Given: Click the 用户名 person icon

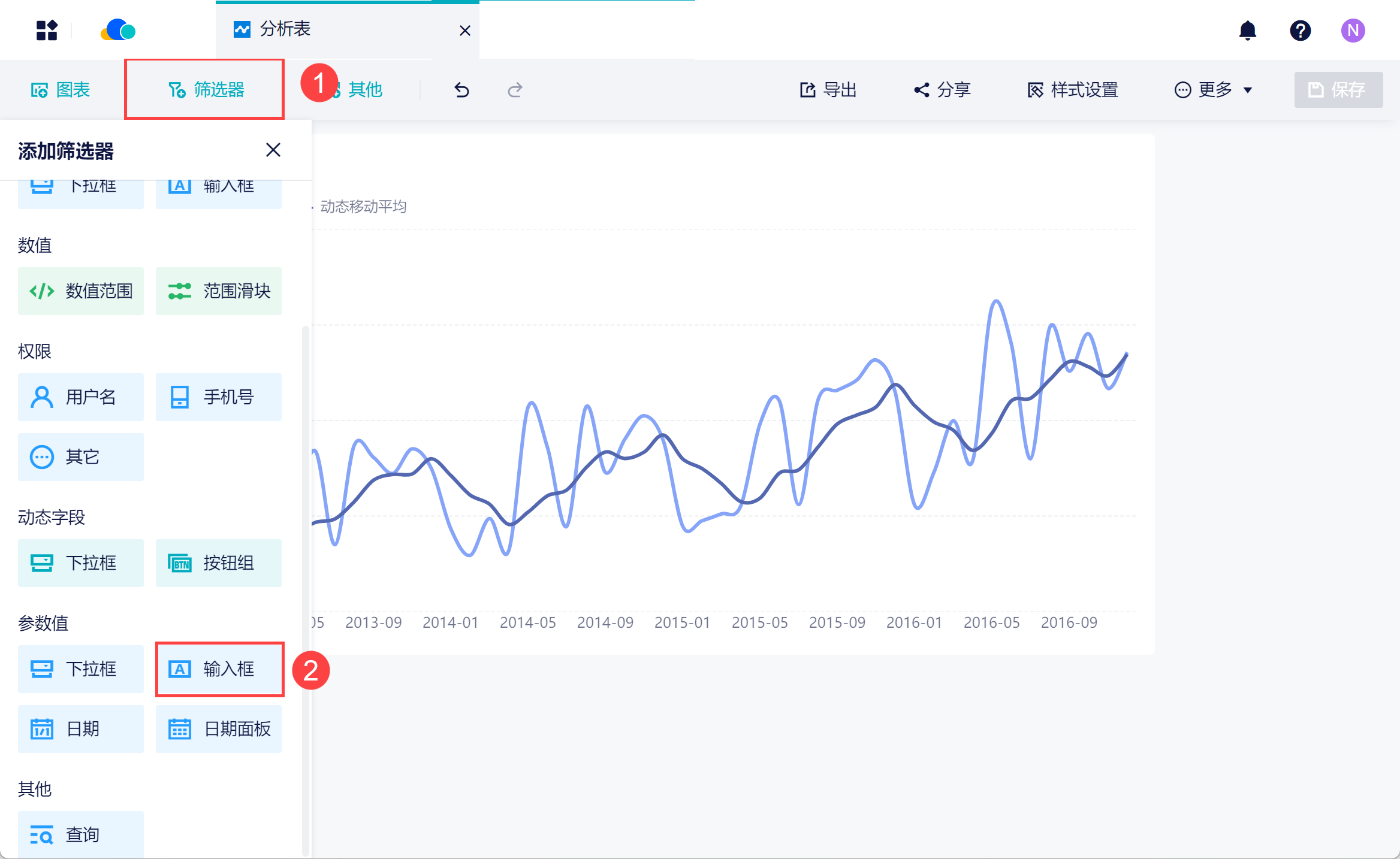Looking at the screenshot, I should (x=42, y=397).
